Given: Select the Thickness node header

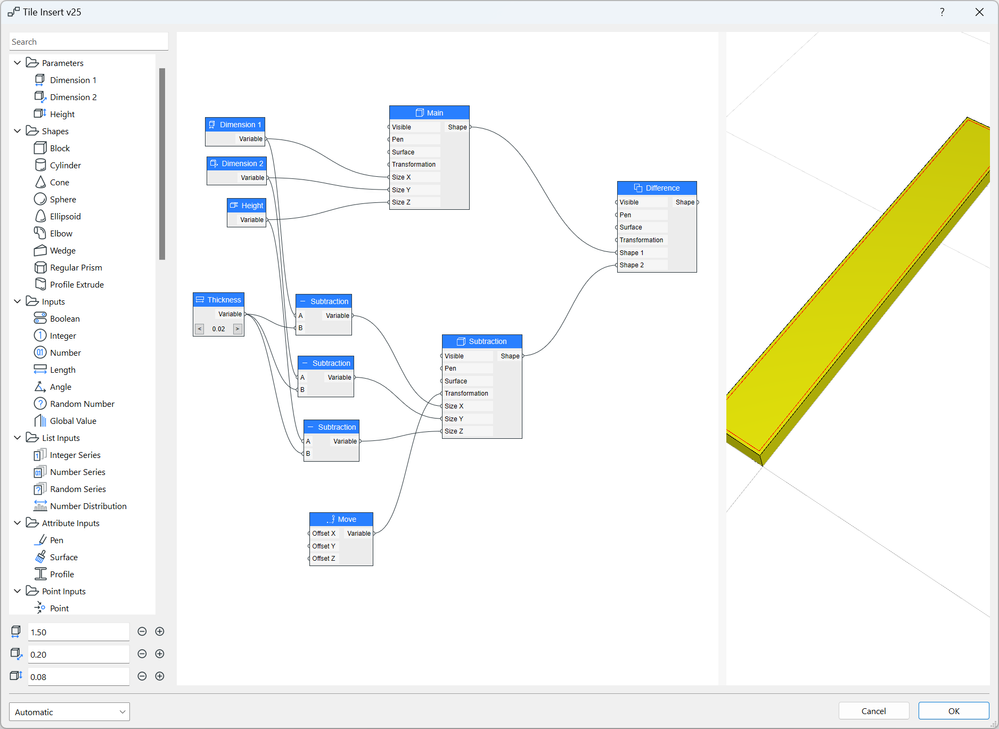Looking at the screenshot, I should coord(219,300).
